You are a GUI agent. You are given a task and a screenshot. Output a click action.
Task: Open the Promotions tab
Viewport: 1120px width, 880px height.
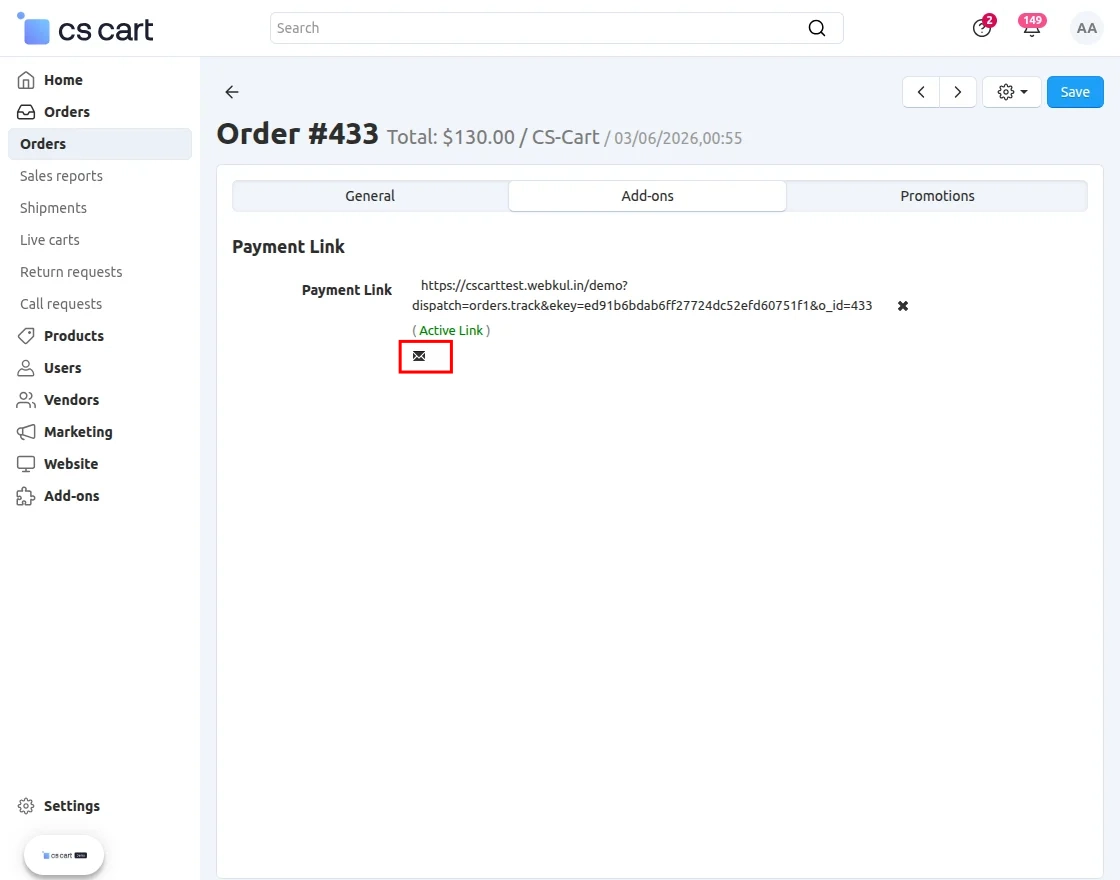937,196
